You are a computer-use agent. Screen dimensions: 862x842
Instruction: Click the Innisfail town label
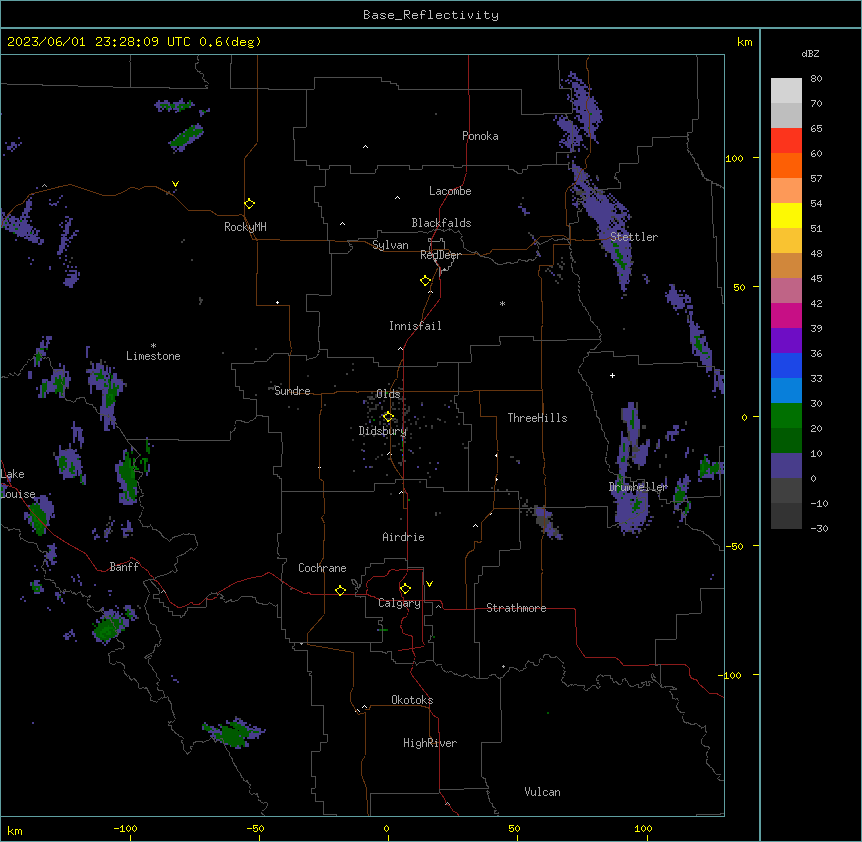click(415, 326)
